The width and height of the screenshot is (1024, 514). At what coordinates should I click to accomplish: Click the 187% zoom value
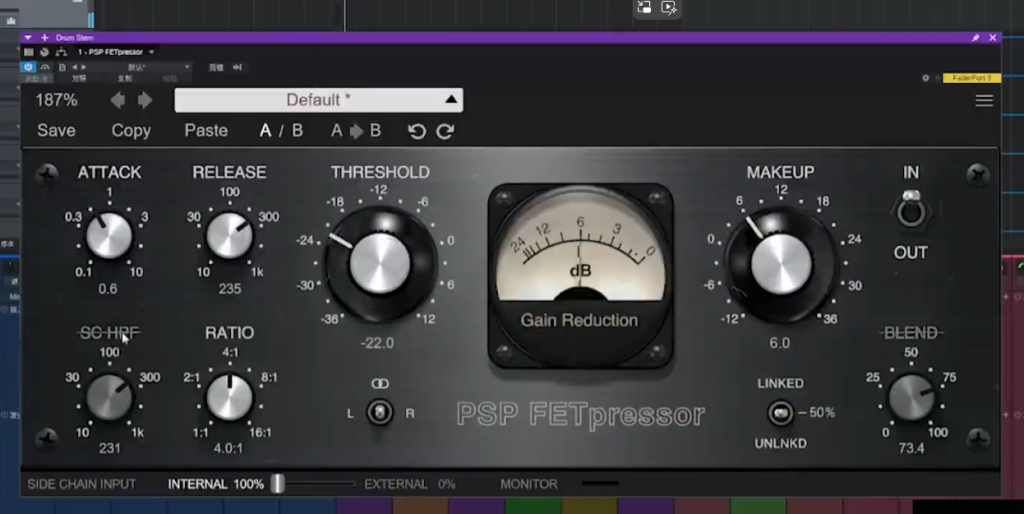click(56, 100)
